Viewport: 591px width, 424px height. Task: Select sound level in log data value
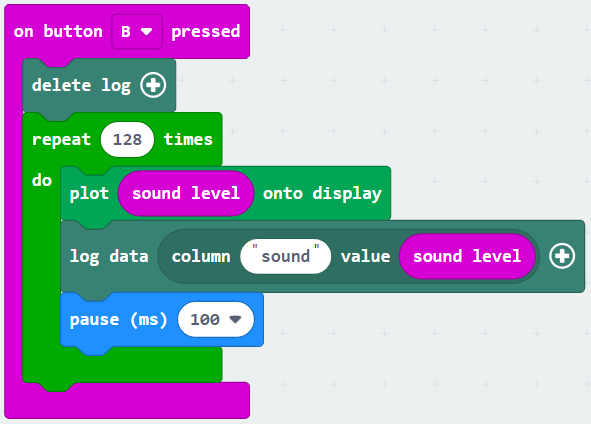click(467, 256)
